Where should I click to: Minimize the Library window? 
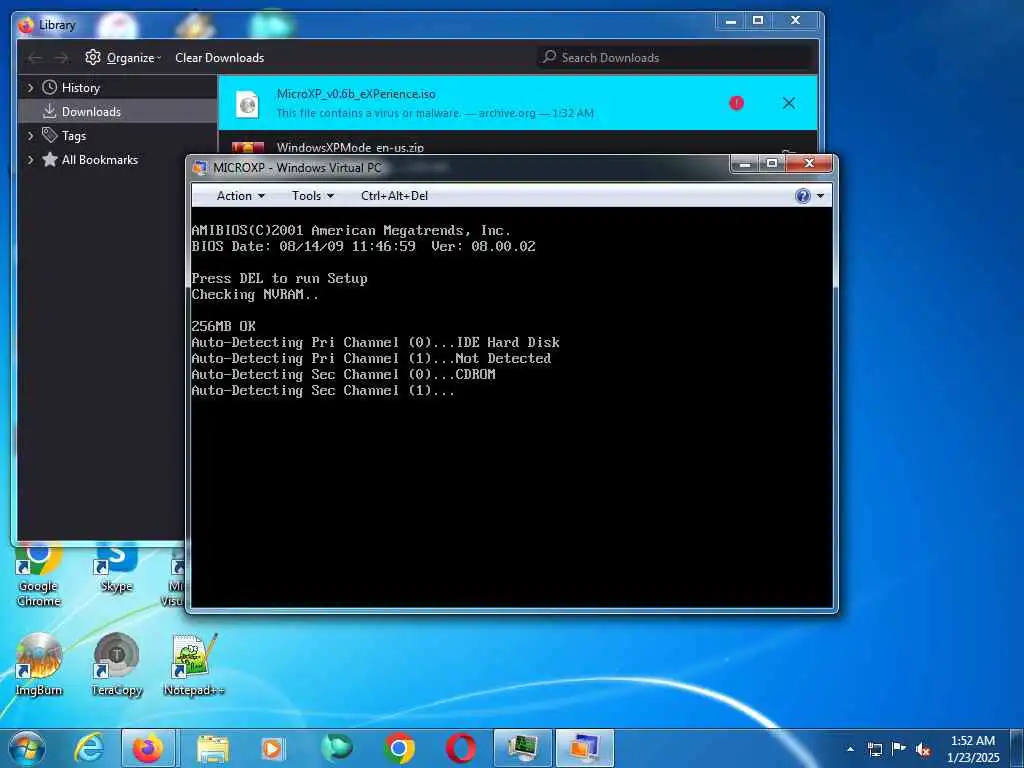pyautogui.click(x=731, y=21)
